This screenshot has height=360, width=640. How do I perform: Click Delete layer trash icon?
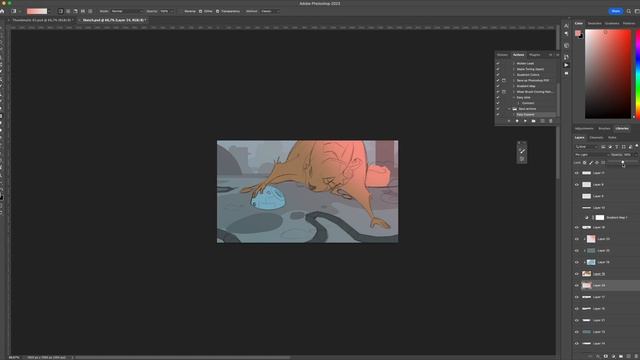tap(636, 356)
